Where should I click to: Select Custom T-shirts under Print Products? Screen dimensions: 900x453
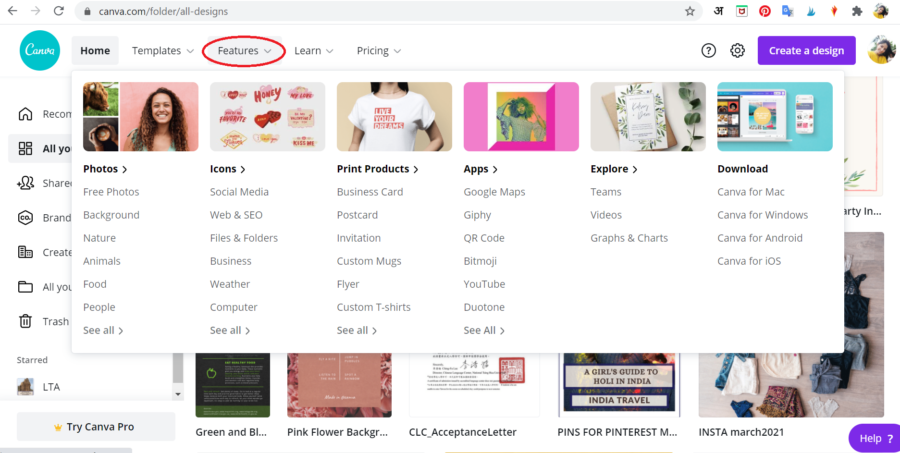pos(373,307)
